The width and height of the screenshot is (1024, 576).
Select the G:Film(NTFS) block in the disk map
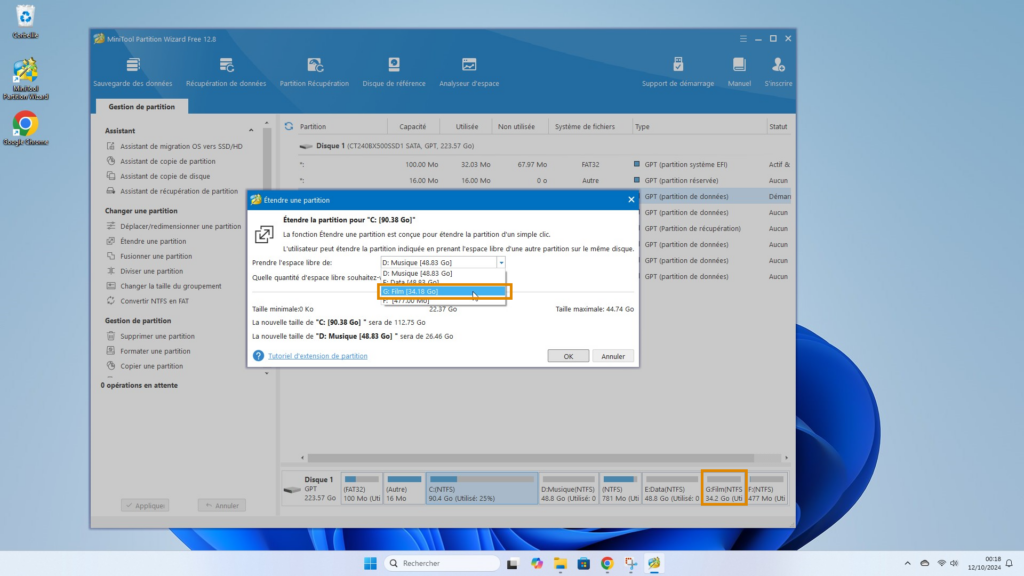[724, 488]
